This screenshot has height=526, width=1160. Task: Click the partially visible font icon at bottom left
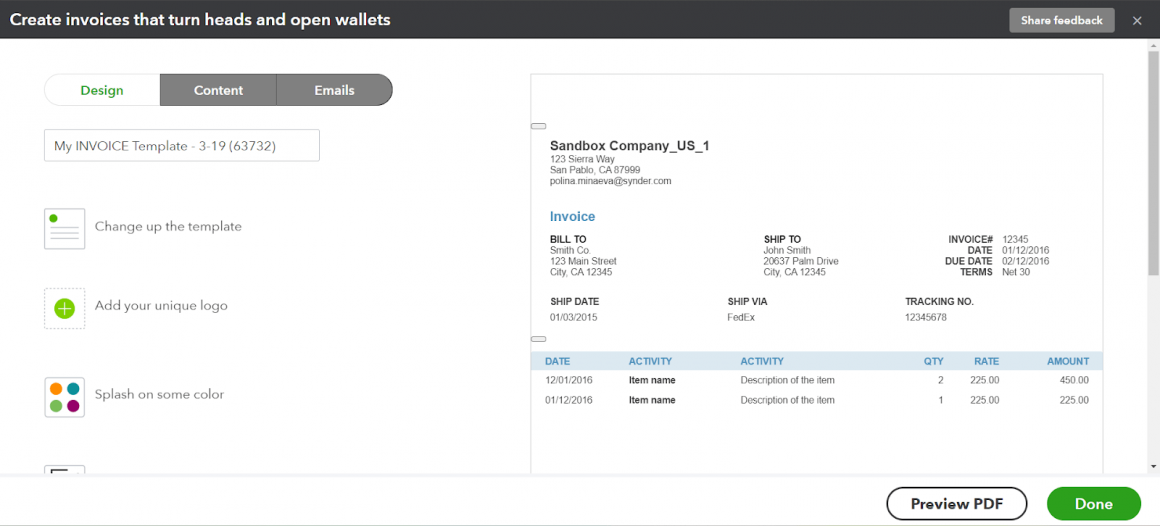[x=64, y=469]
